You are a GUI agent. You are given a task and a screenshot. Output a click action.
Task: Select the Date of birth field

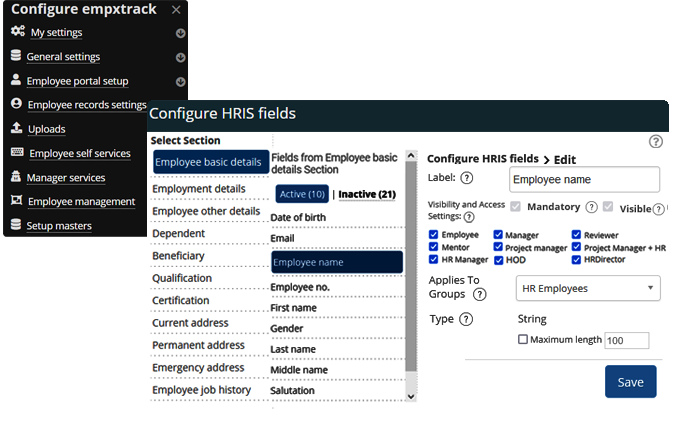coord(298,218)
